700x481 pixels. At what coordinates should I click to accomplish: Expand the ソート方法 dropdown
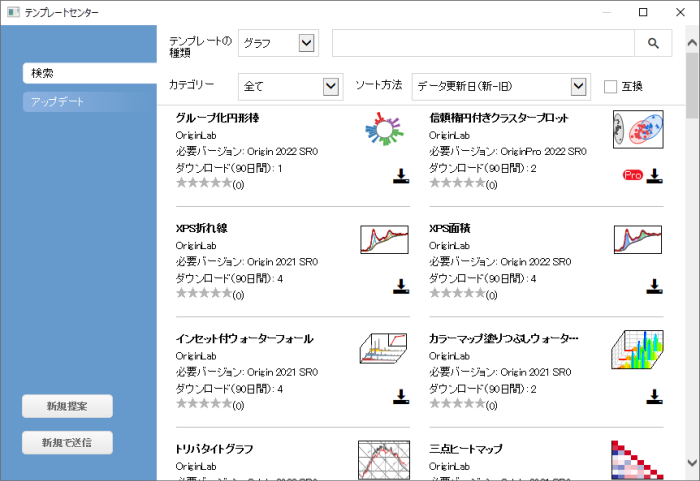coord(579,86)
